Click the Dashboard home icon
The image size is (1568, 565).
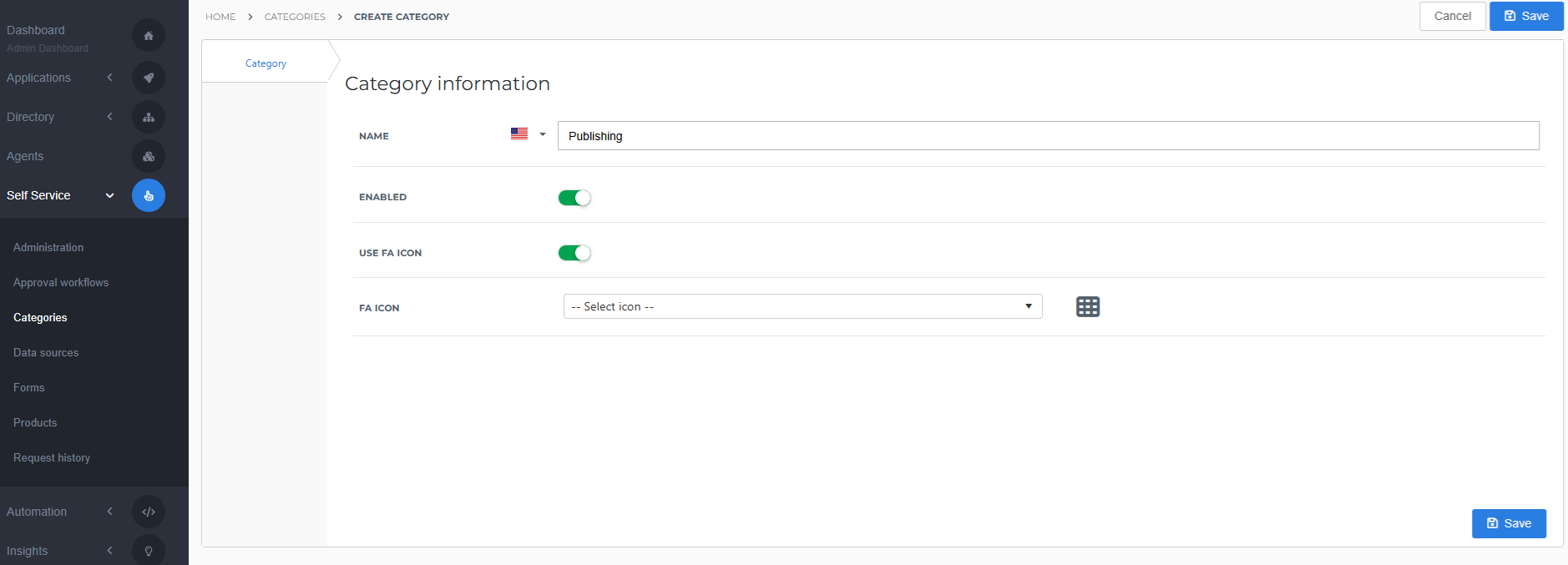pos(149,36)
